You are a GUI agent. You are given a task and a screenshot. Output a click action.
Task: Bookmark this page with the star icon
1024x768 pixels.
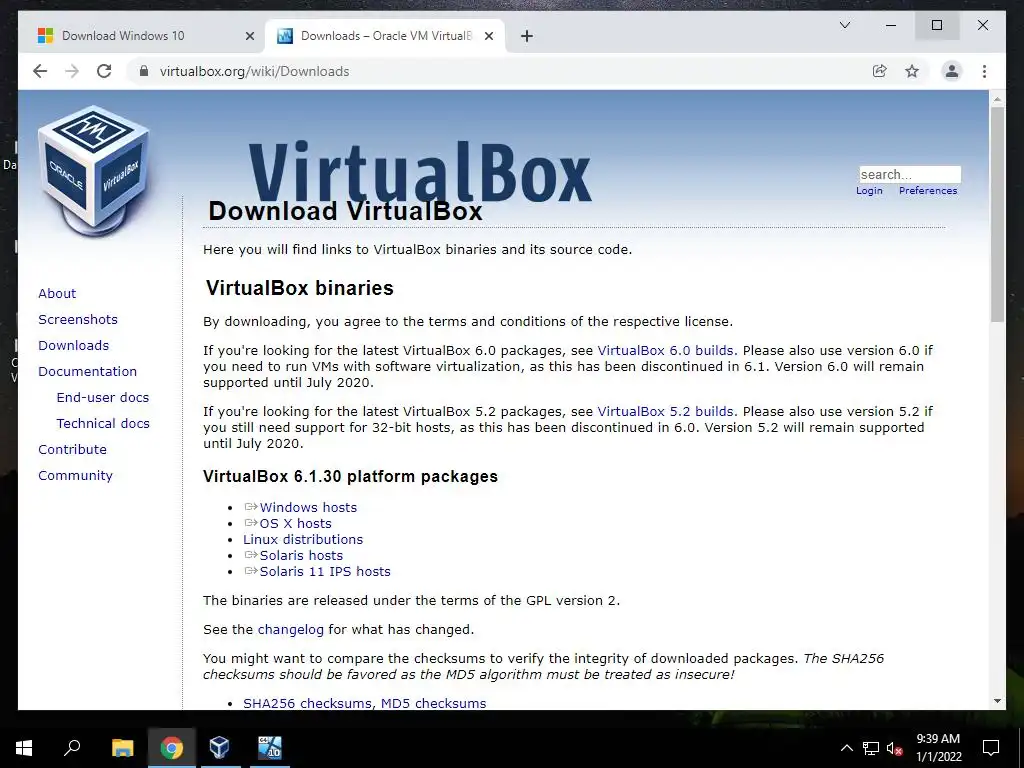click(912, 71)
